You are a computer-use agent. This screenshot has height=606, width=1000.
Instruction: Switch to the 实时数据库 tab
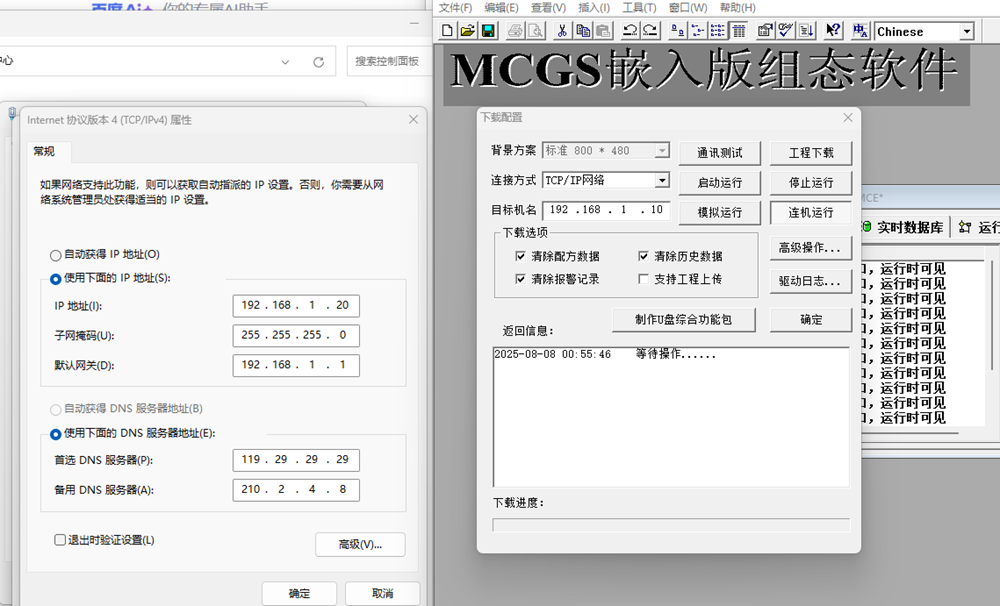pyautogui.click(x=904, y=228)
